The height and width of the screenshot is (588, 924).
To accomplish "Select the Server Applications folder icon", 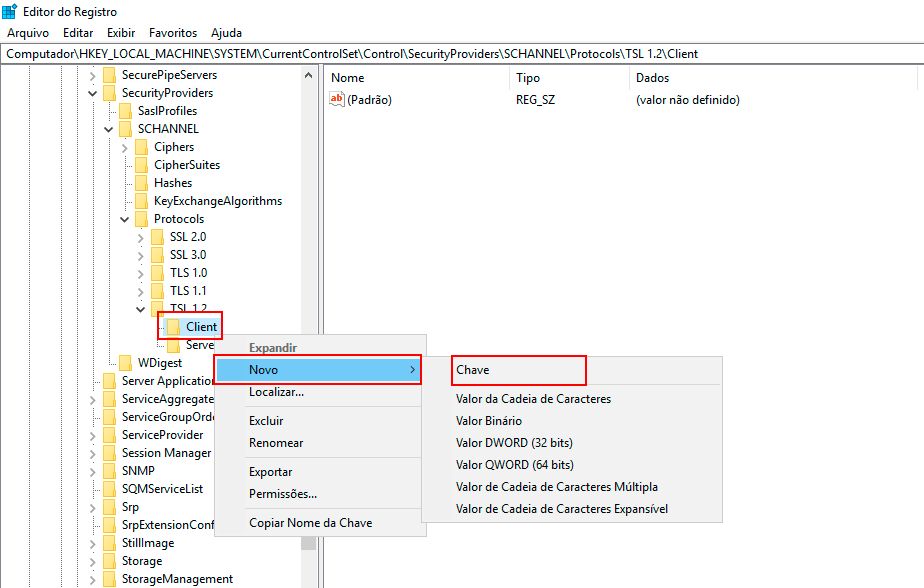I will click(110, 381).
